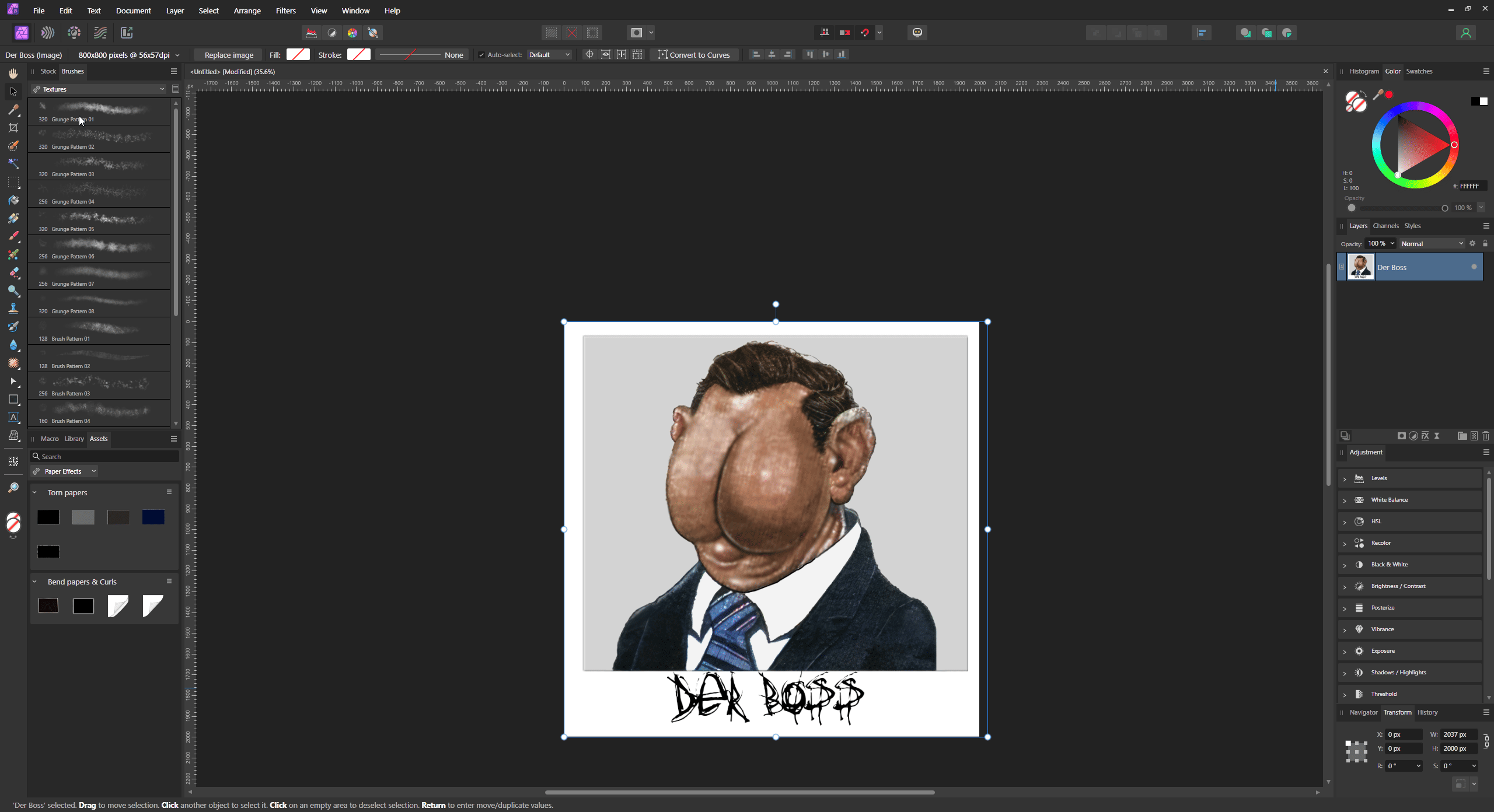
Task: Select the Color Picker tool
Action: [13, 110]
